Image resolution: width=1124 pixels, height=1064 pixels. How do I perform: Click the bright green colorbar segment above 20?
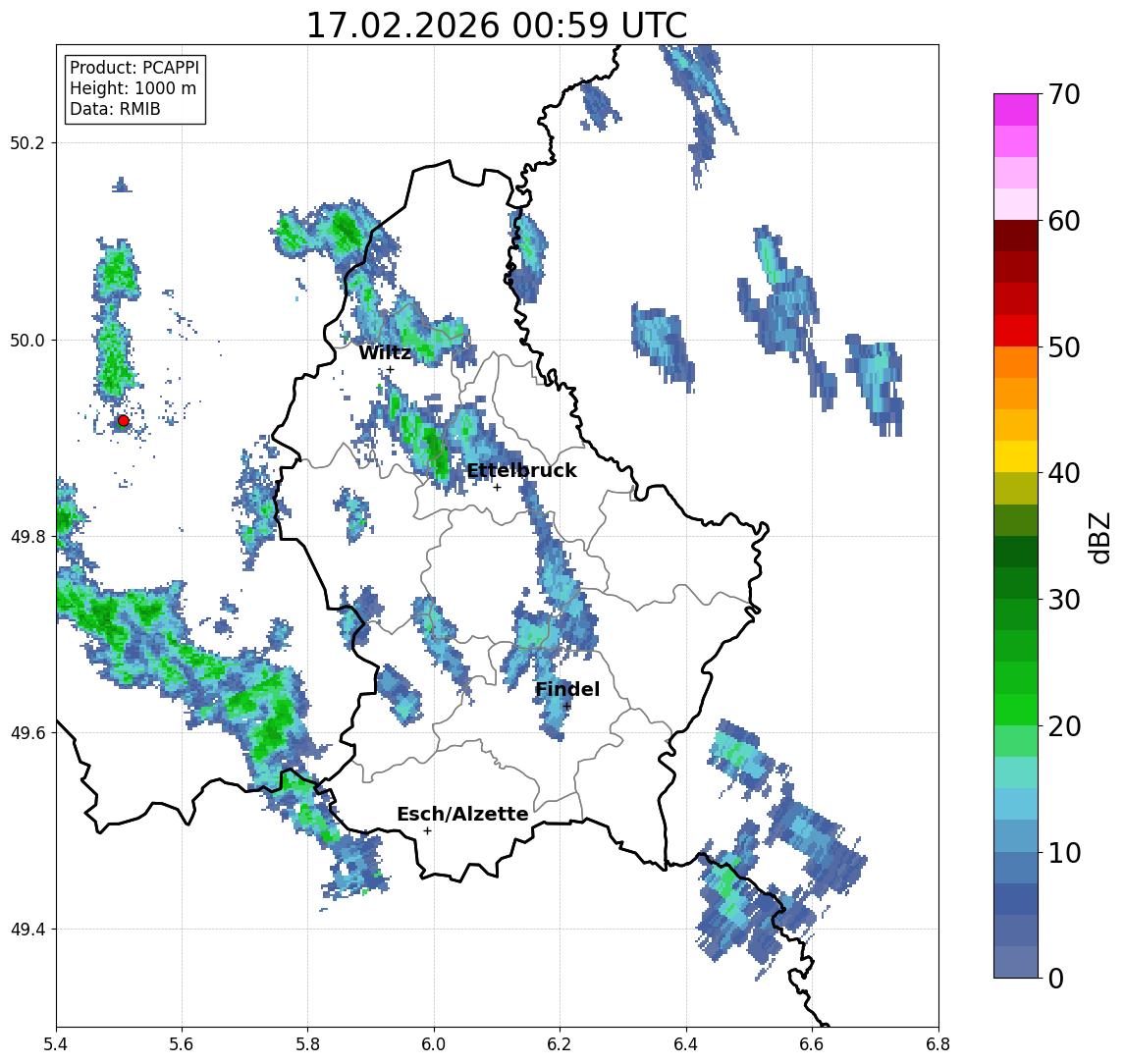[1016, 709]
